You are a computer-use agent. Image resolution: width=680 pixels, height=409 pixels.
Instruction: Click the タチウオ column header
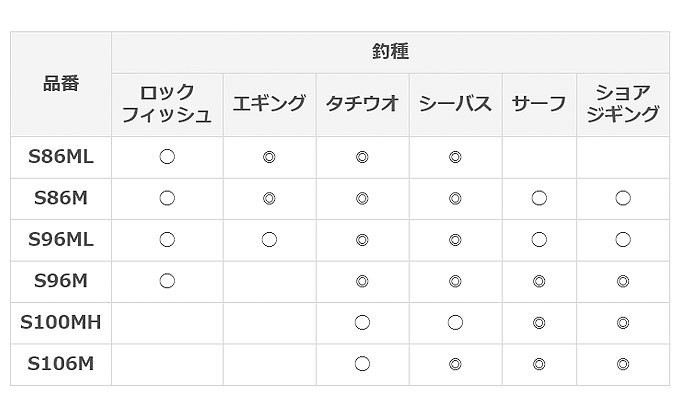(362, 105)
